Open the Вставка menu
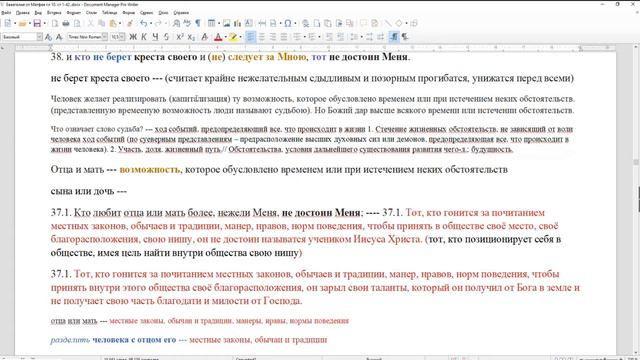 click(x=54, y=13)
